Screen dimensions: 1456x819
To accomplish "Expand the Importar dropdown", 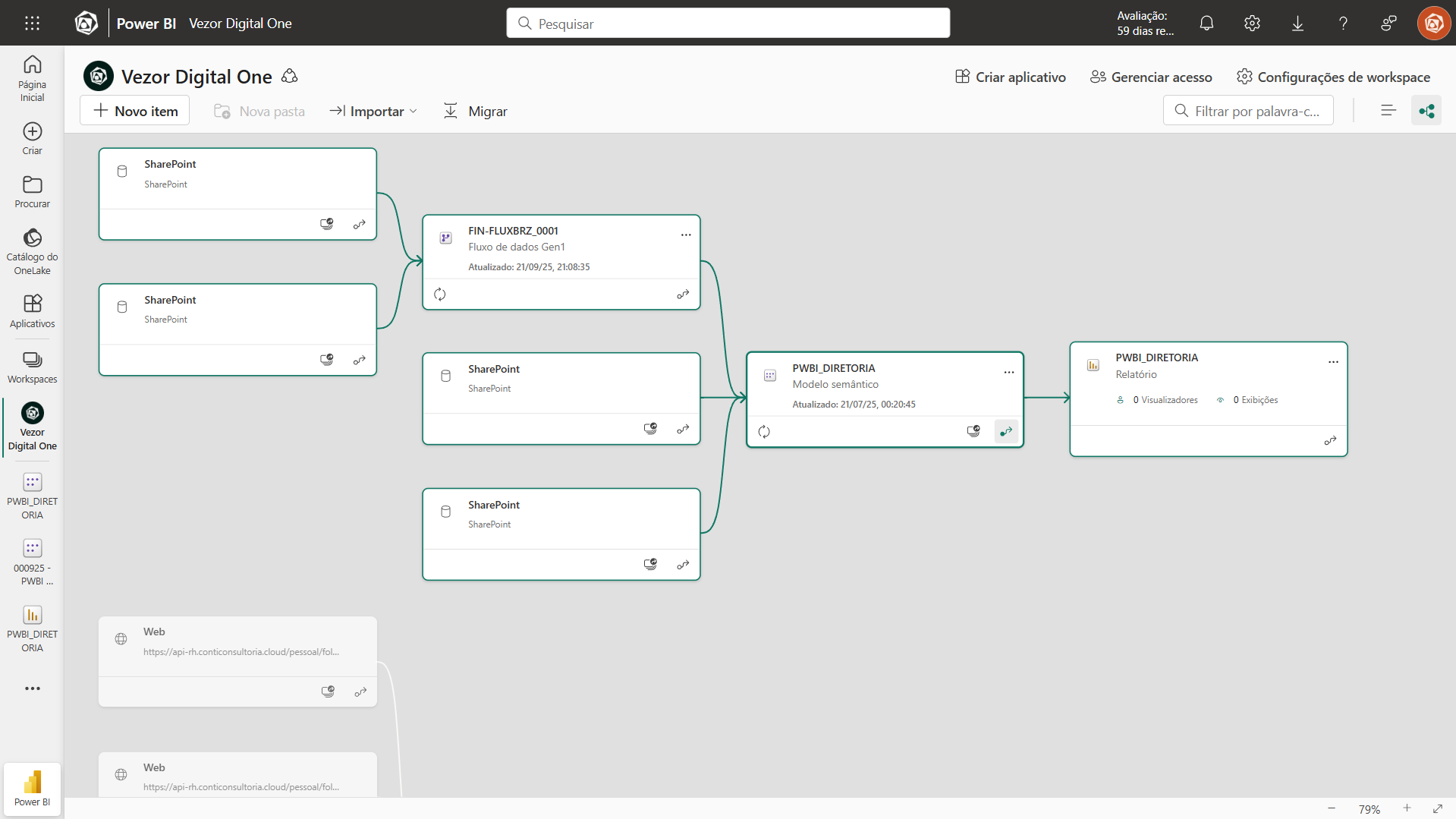I will 373,112.
